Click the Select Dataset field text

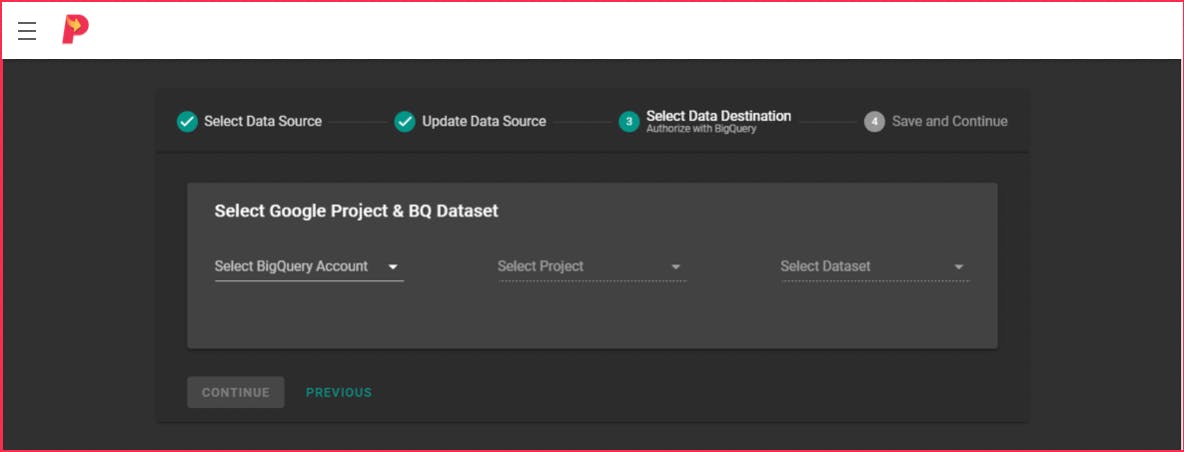click(825, 266)
